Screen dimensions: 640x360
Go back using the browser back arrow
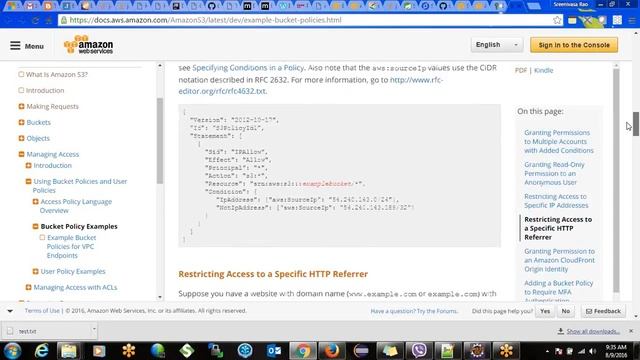tap(9, 20)
